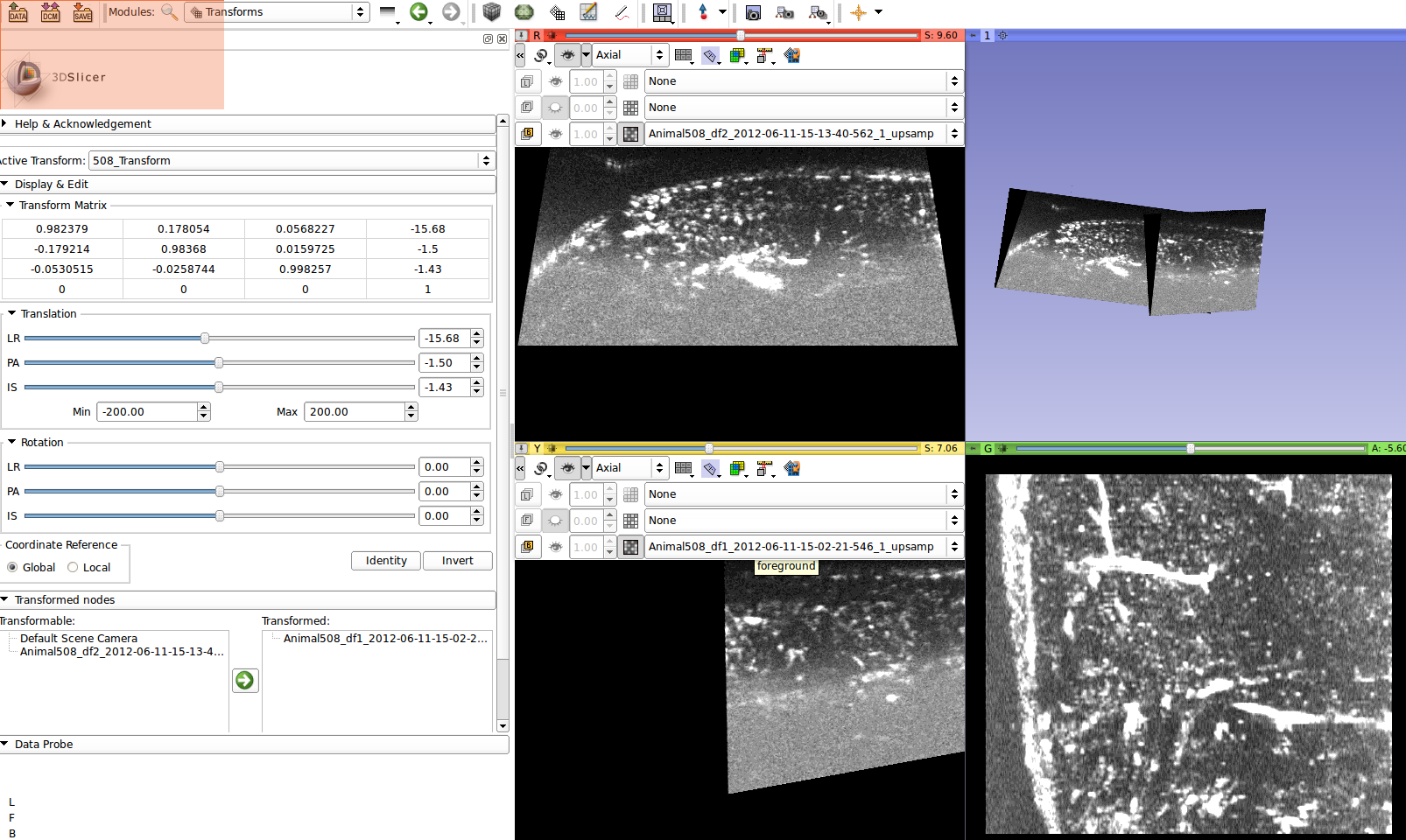1406x840 pixels.
Task: Click the screenshot capture camera icon
Action: click(753, 12)
